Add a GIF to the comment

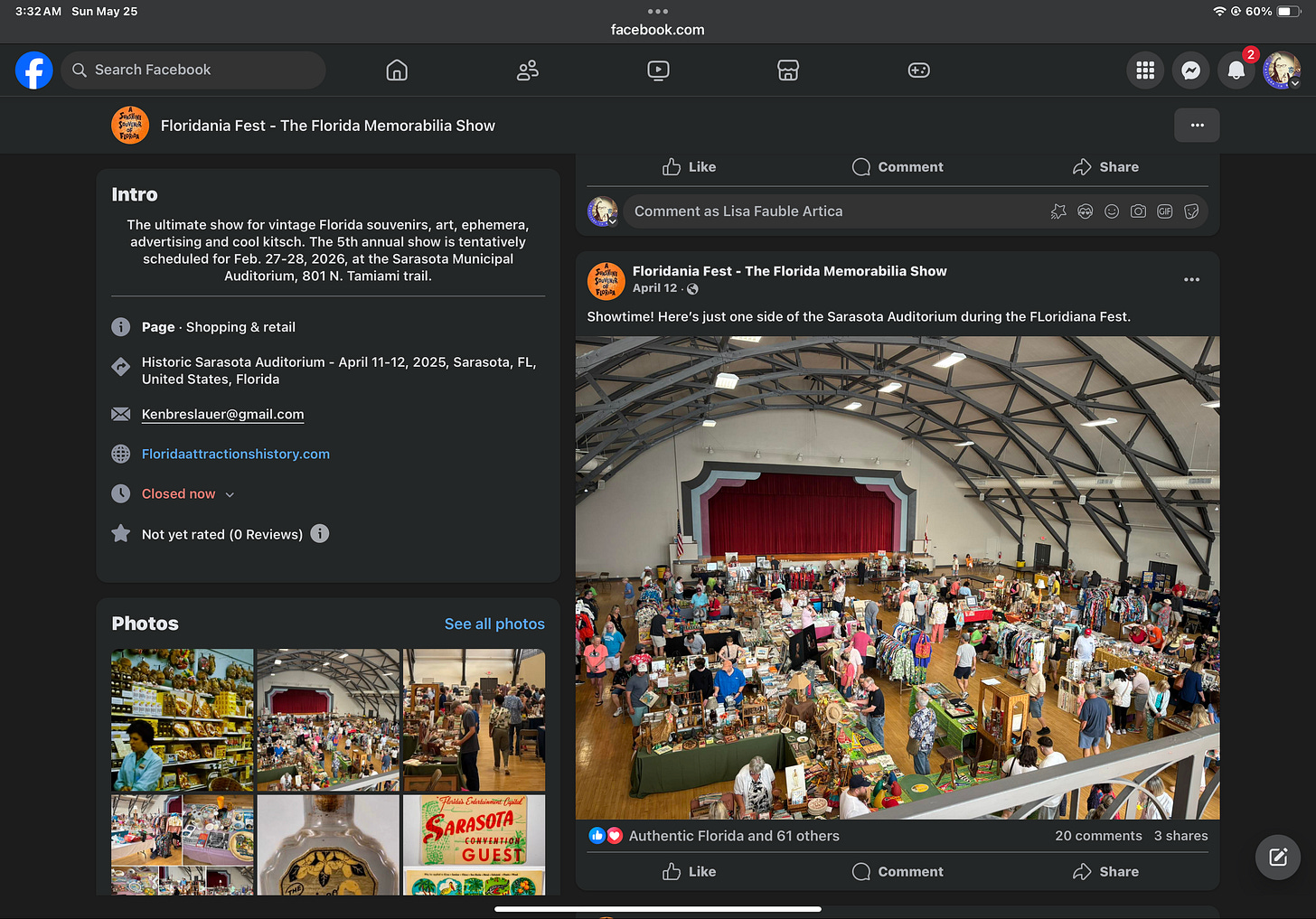click(x=1165, y=211)
